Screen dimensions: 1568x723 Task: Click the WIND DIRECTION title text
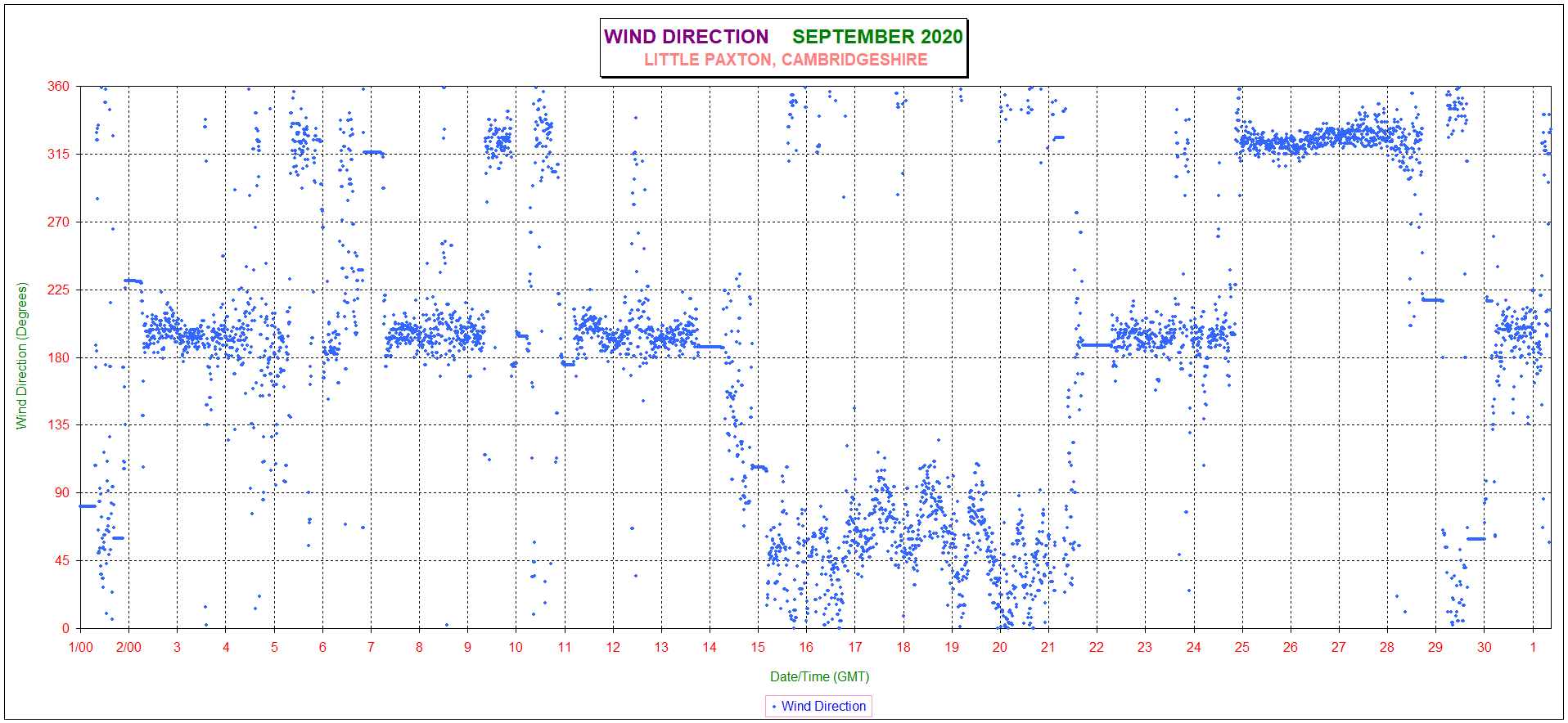point(686,37)
